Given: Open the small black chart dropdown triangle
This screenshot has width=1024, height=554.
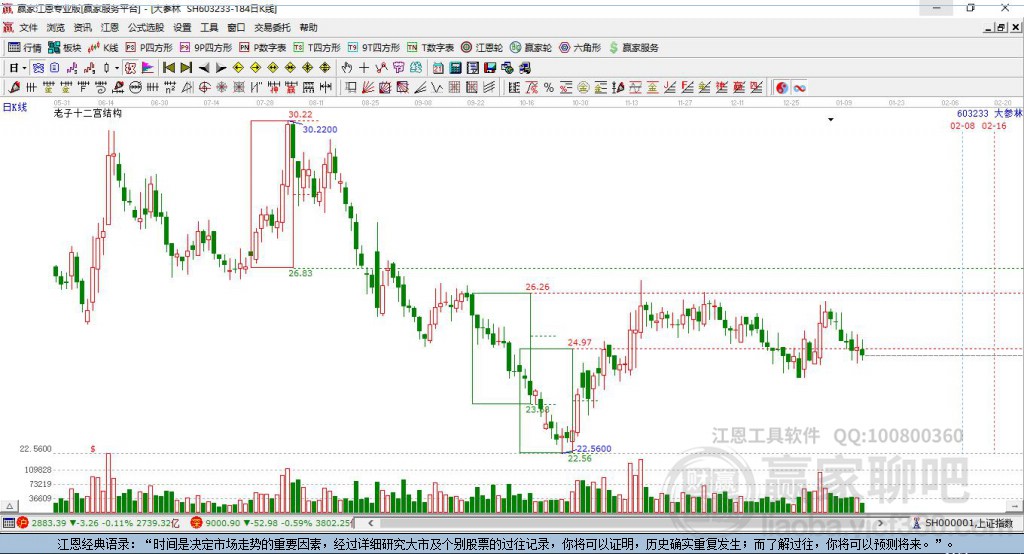Looking at the screenshot, I should tap(831, 120).
